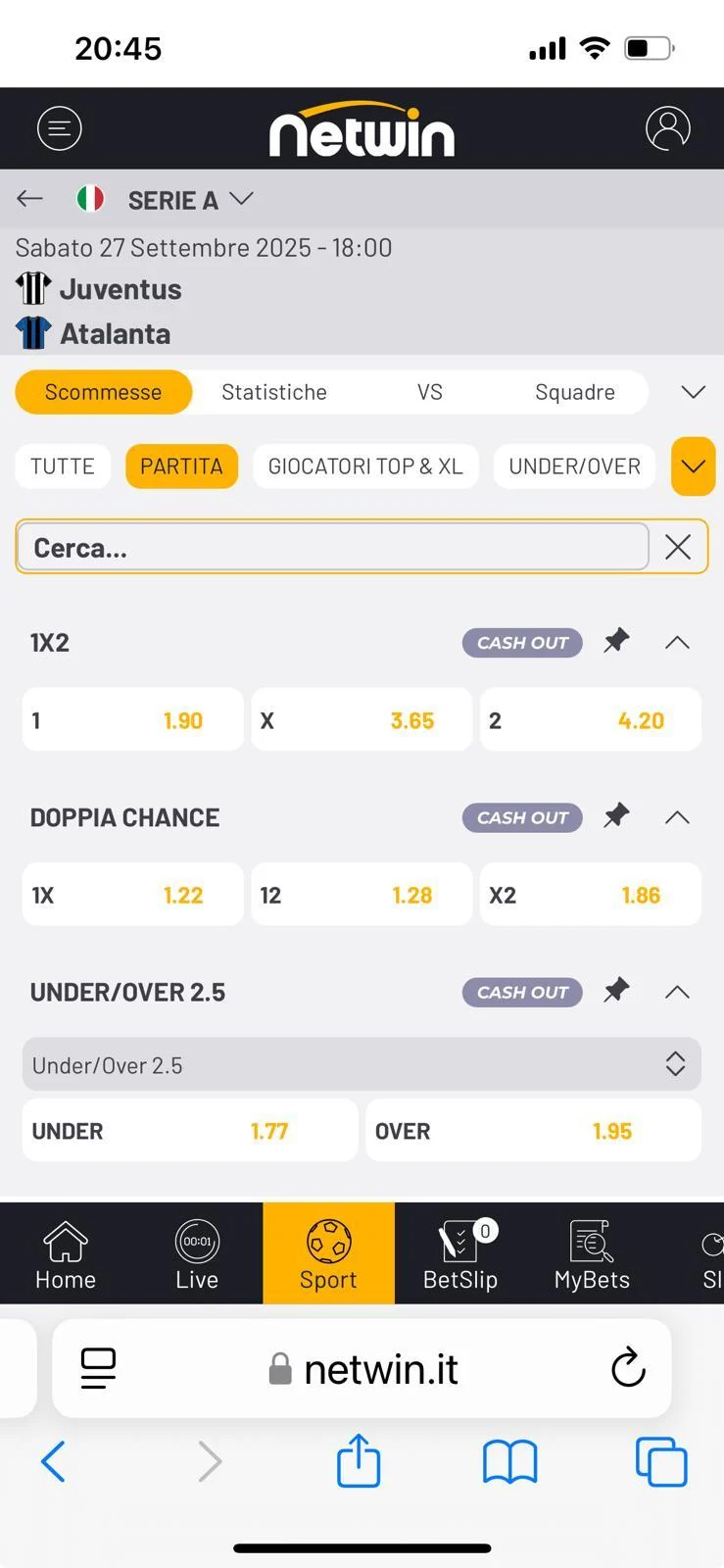This screenshot has height=1568, width=724.
Task: Open the user account profile icon
Action: pyautogui.click(x=667, y=128)
